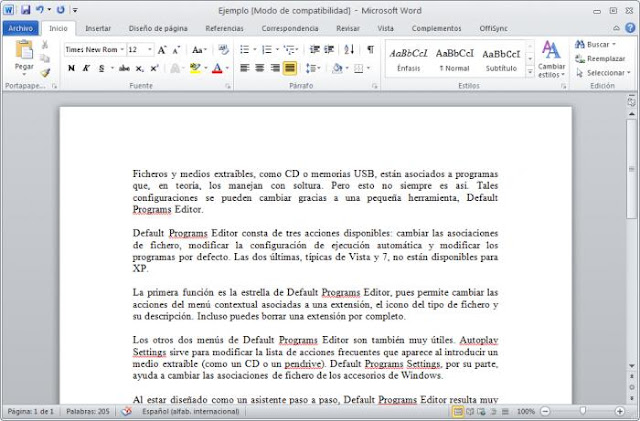Toggle the ruler button above scrollbar
Image resolution: width=640 pixels, height=421 pixels.
(631, 100)
